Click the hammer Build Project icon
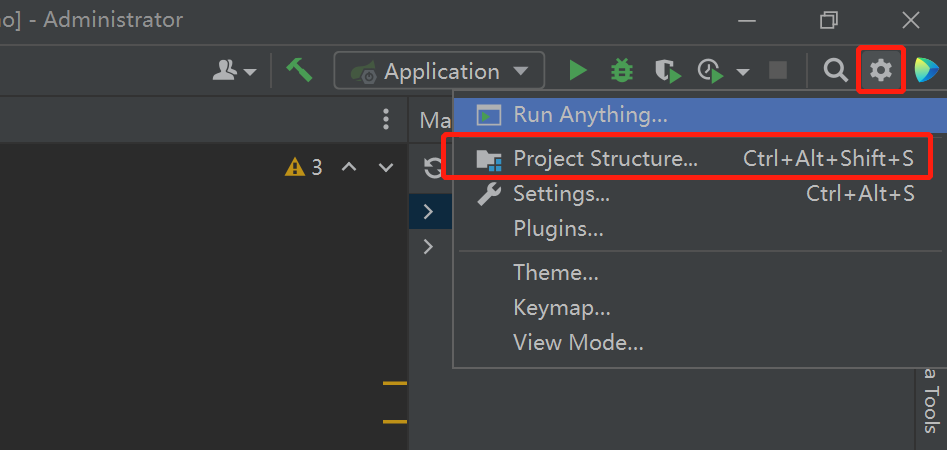The height and width of the screenshot is (450, 947). (299, 70)
